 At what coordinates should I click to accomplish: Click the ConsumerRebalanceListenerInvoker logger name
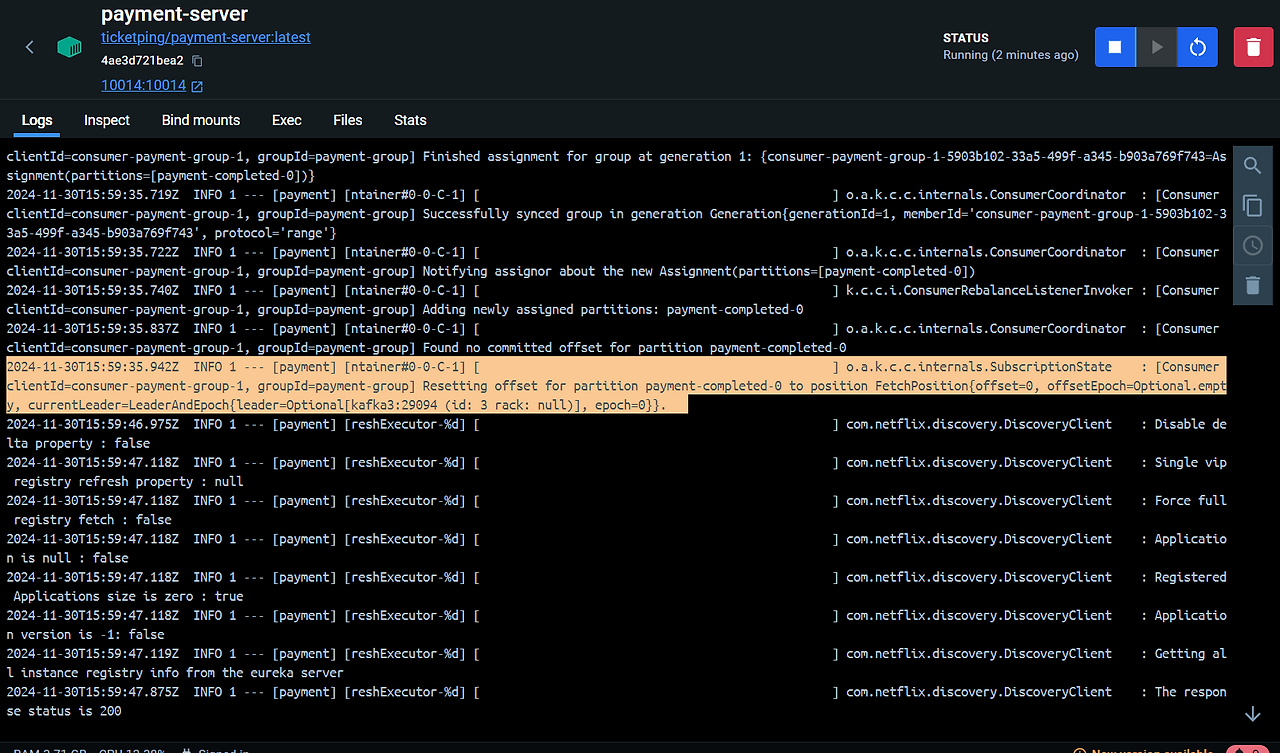coord(990,291)
